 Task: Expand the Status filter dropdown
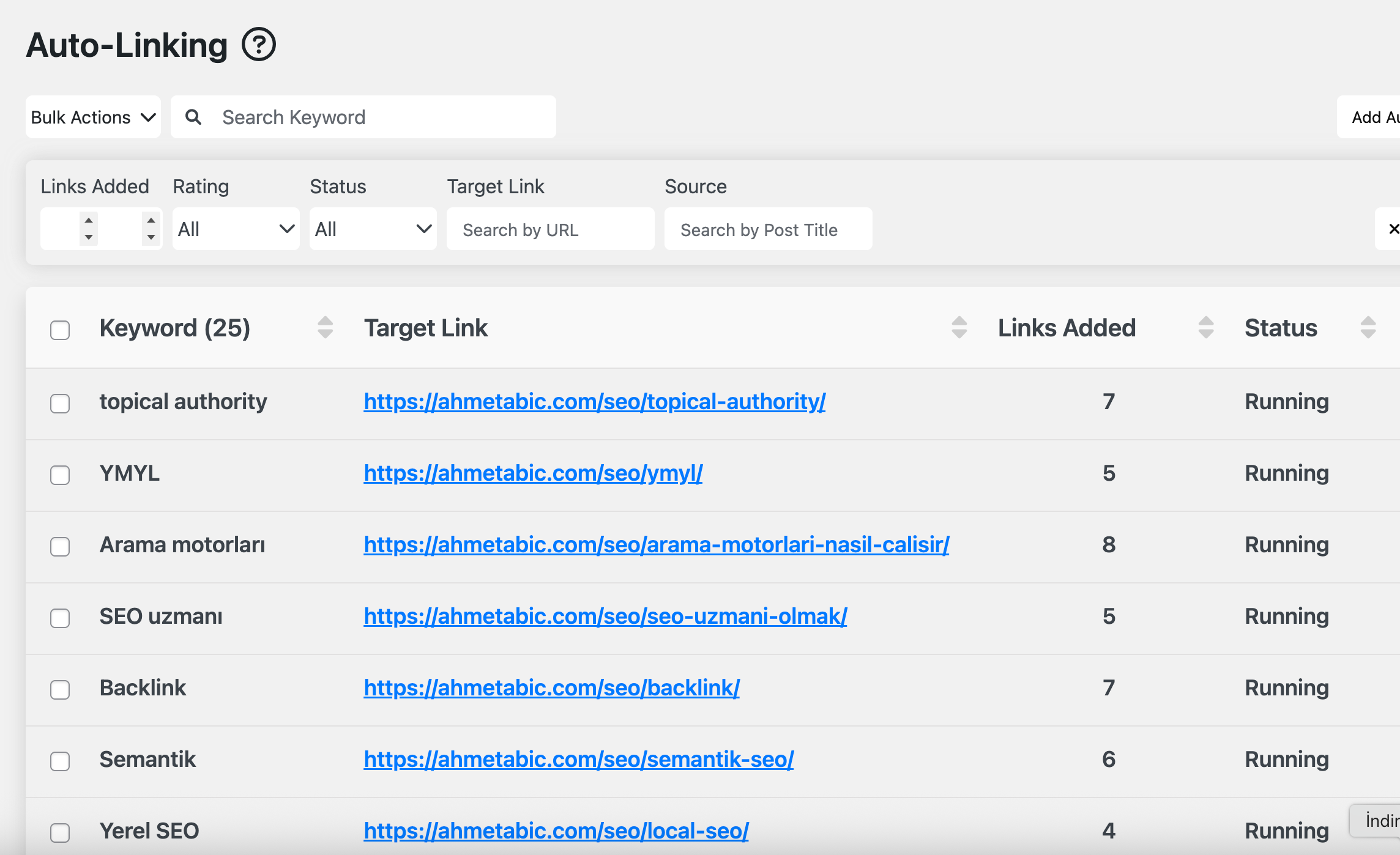point(373,229)
